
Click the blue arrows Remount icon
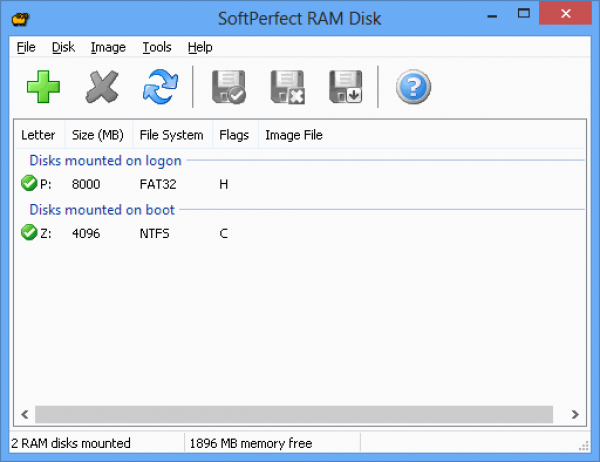click(158, 87)
